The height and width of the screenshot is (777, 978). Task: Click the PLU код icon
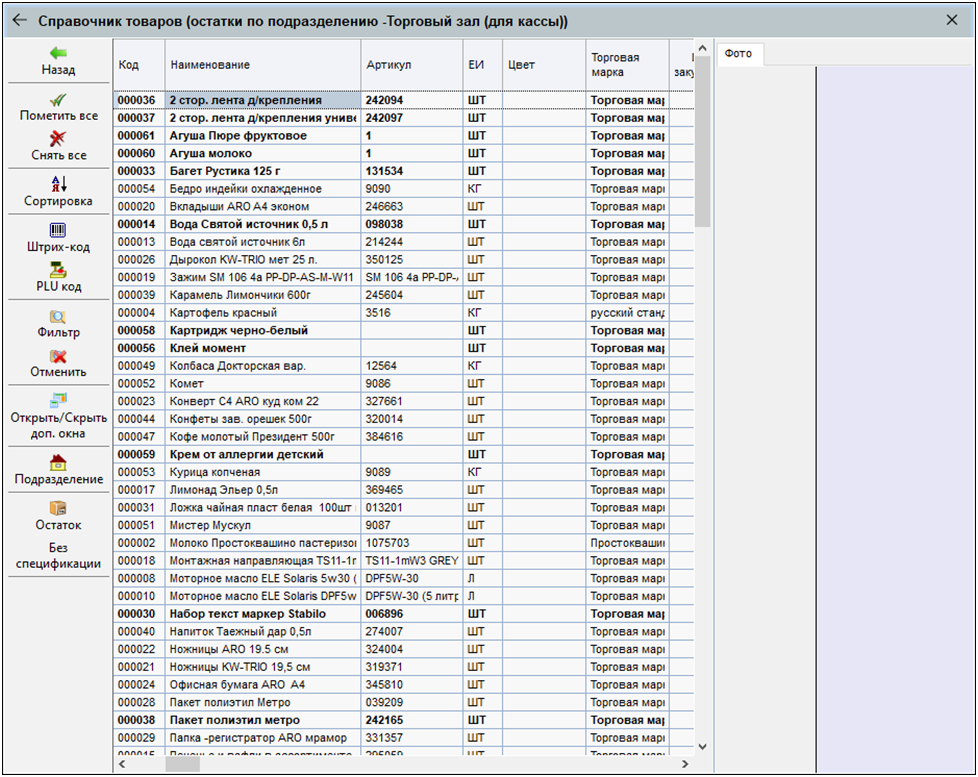(x=58, y=270)
